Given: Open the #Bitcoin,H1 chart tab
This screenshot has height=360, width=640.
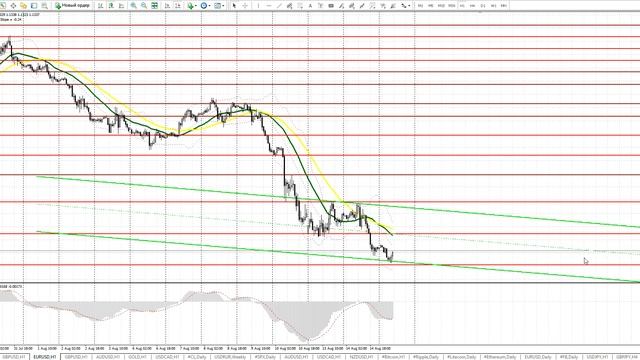Looking at the screenshot, I should pyautogui.click(x=393, y=357).
